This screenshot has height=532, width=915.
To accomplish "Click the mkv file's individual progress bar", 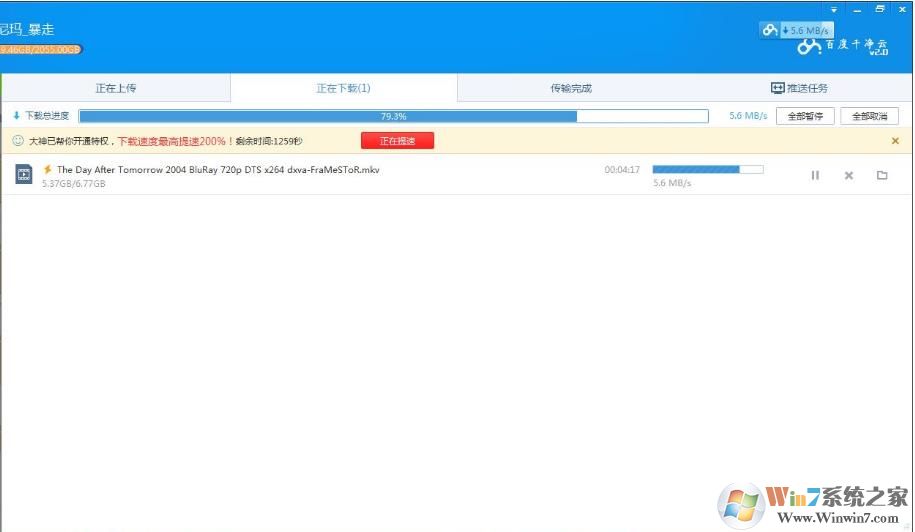I will coord(708,169).
